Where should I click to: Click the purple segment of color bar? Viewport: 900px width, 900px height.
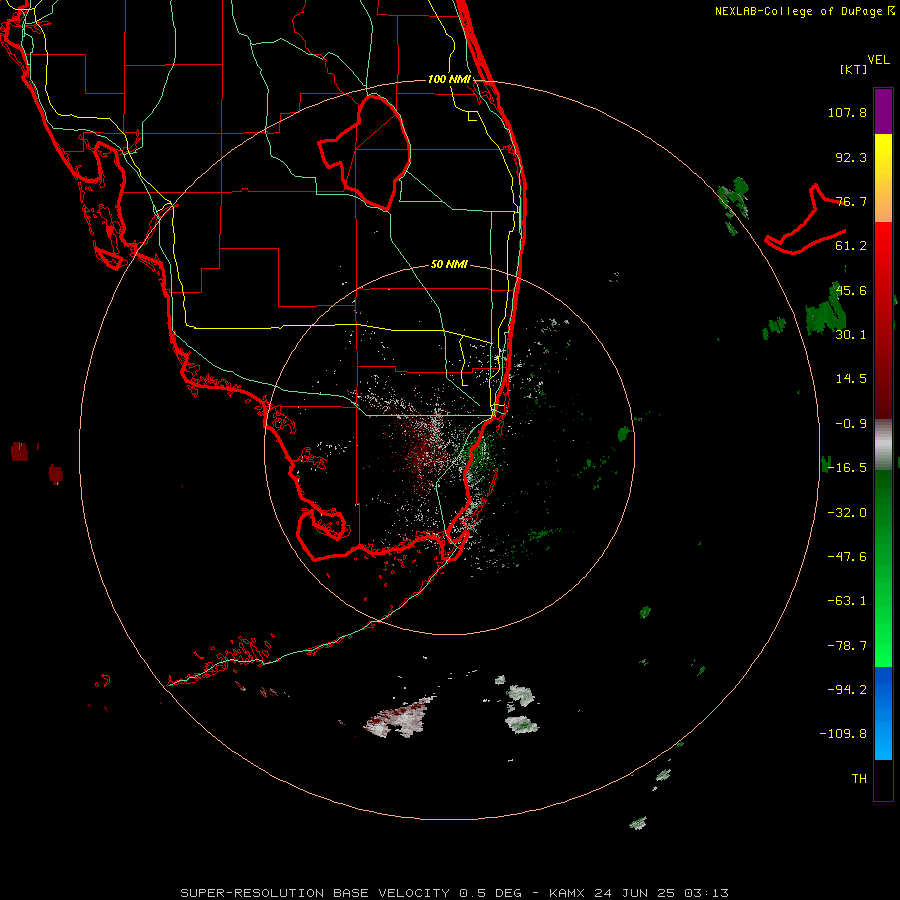[x=883, y=111]
